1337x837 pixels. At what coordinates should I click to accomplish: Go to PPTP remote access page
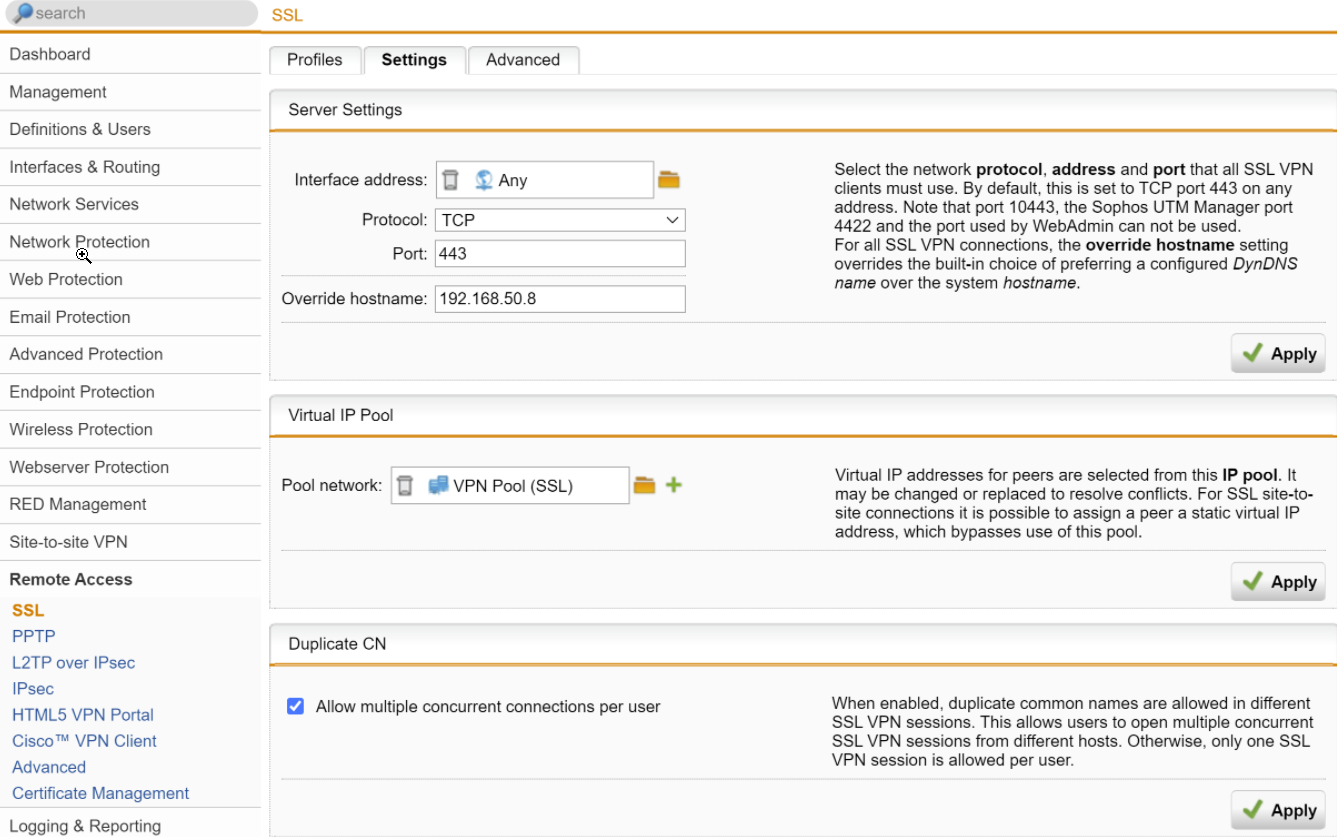click(x=34, y=636)
